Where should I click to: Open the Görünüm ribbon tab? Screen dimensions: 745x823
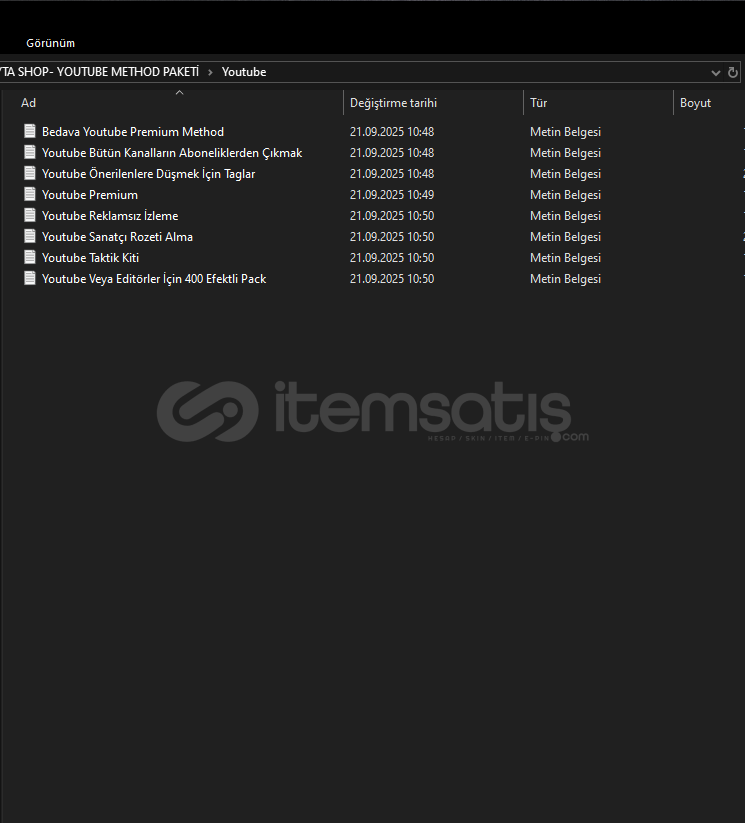(x=50, y=43)
